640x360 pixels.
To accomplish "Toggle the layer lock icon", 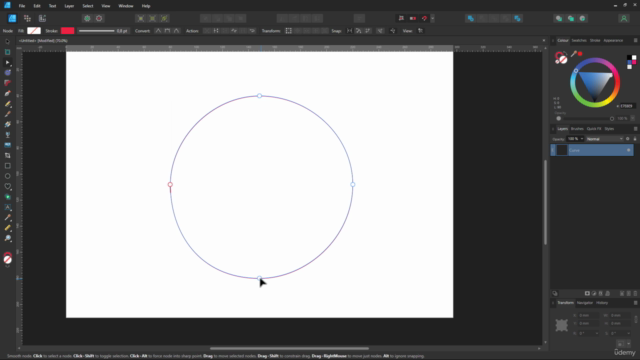I will click(635, 139).
